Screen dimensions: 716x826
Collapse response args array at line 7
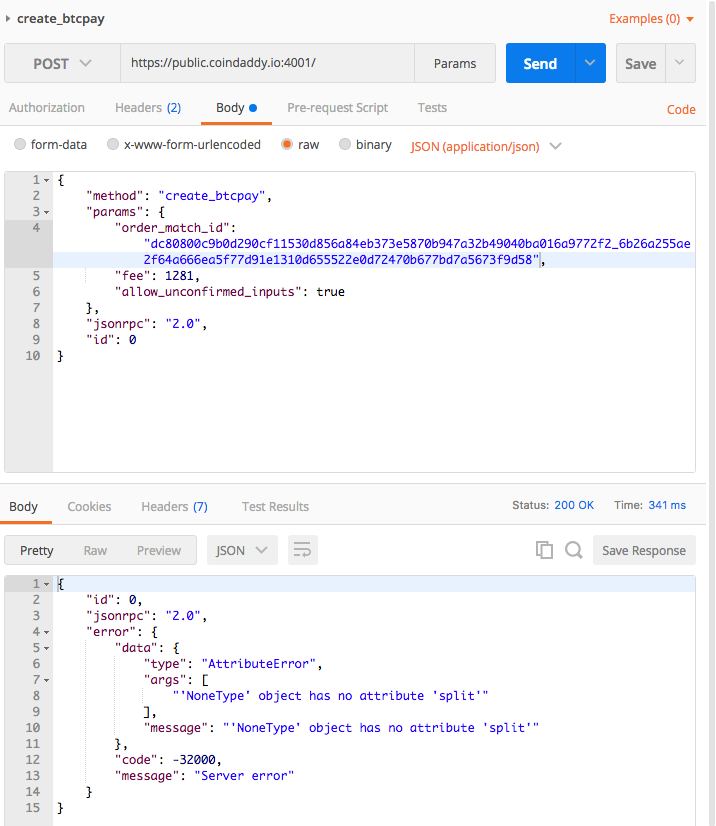point(46,681)
